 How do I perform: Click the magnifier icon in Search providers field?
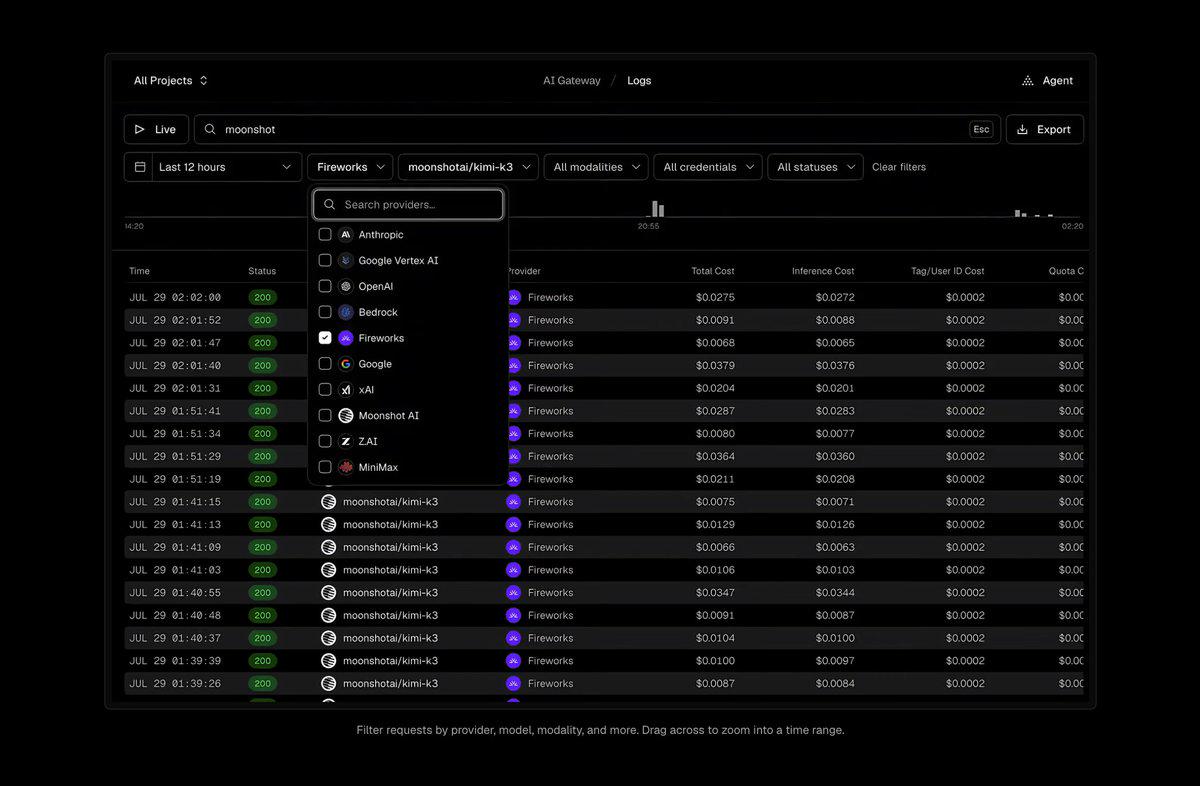[330, 204]
